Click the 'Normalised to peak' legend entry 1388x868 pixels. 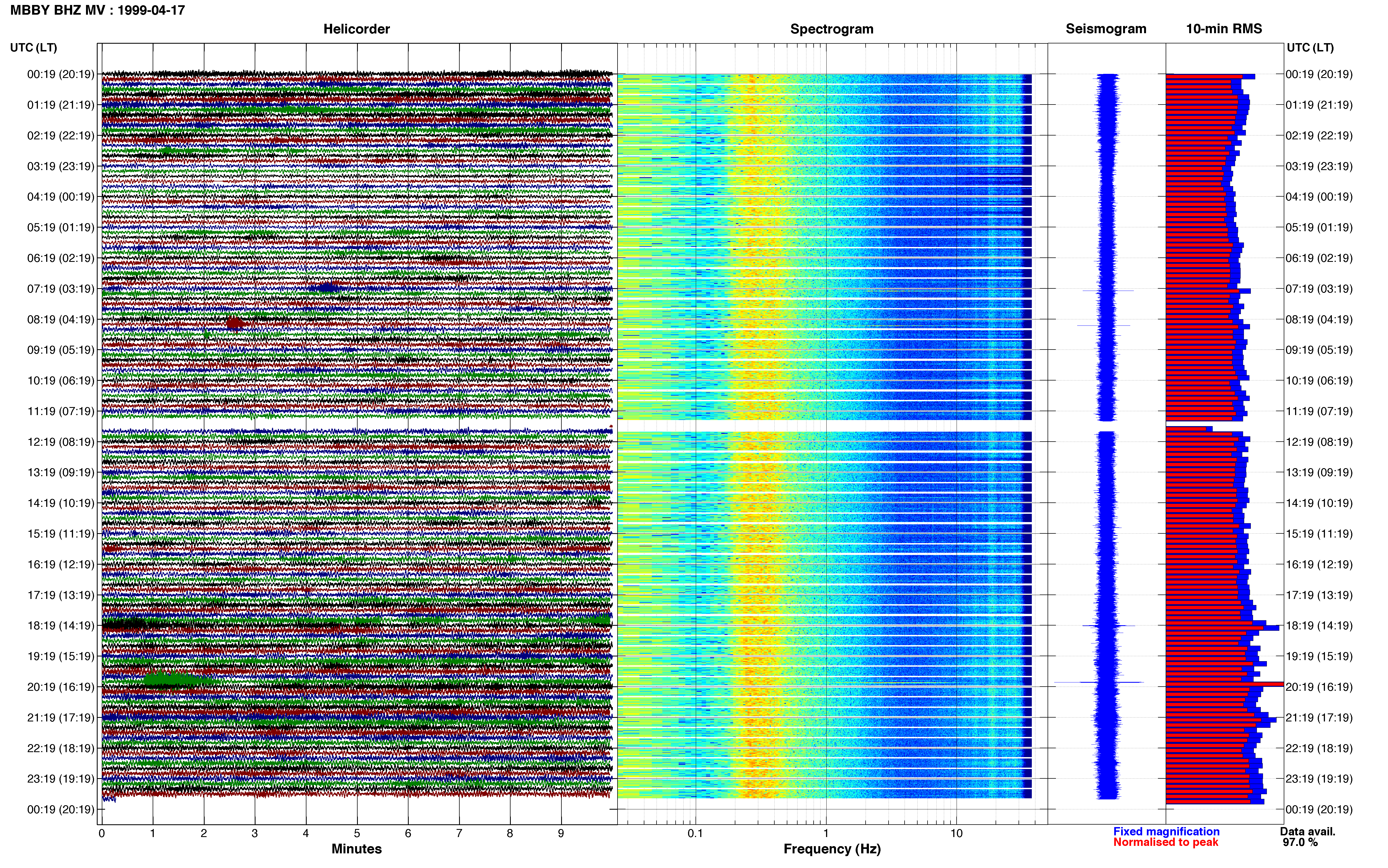1165,842
